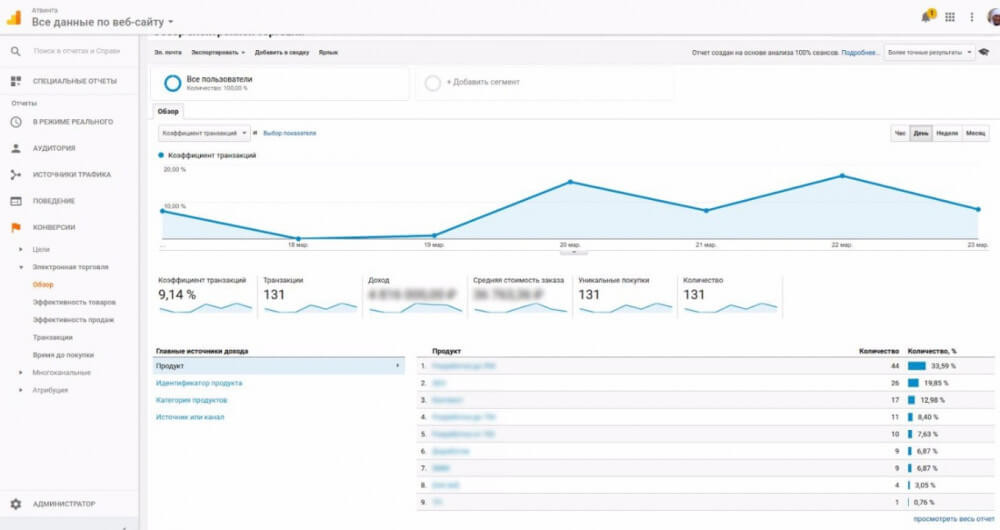Open the notifications bell icon
This screenshot has height=530, width=1000.
click(x=927, y=16)
